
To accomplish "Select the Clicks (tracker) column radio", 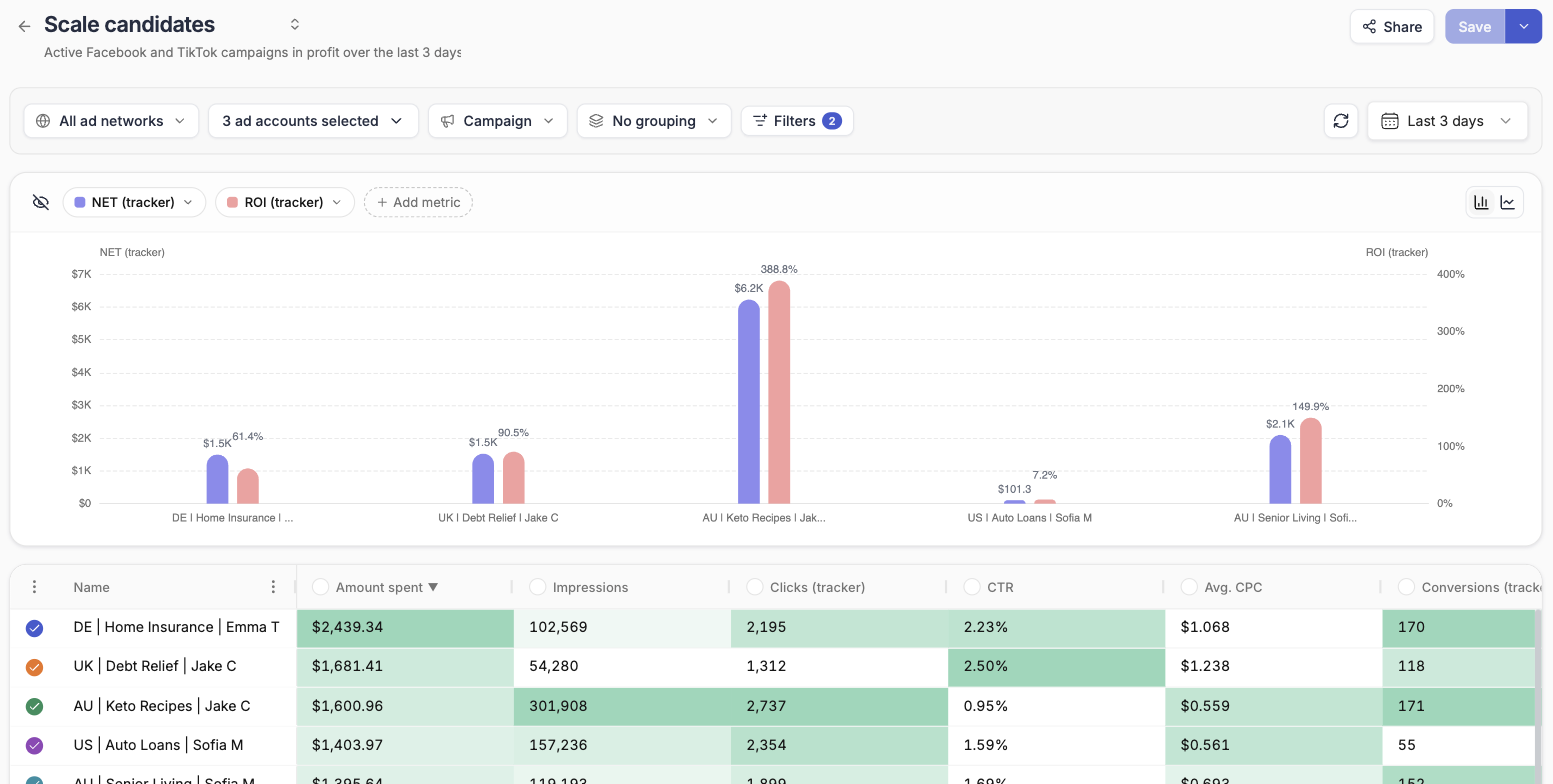I will tap(755, 587).
